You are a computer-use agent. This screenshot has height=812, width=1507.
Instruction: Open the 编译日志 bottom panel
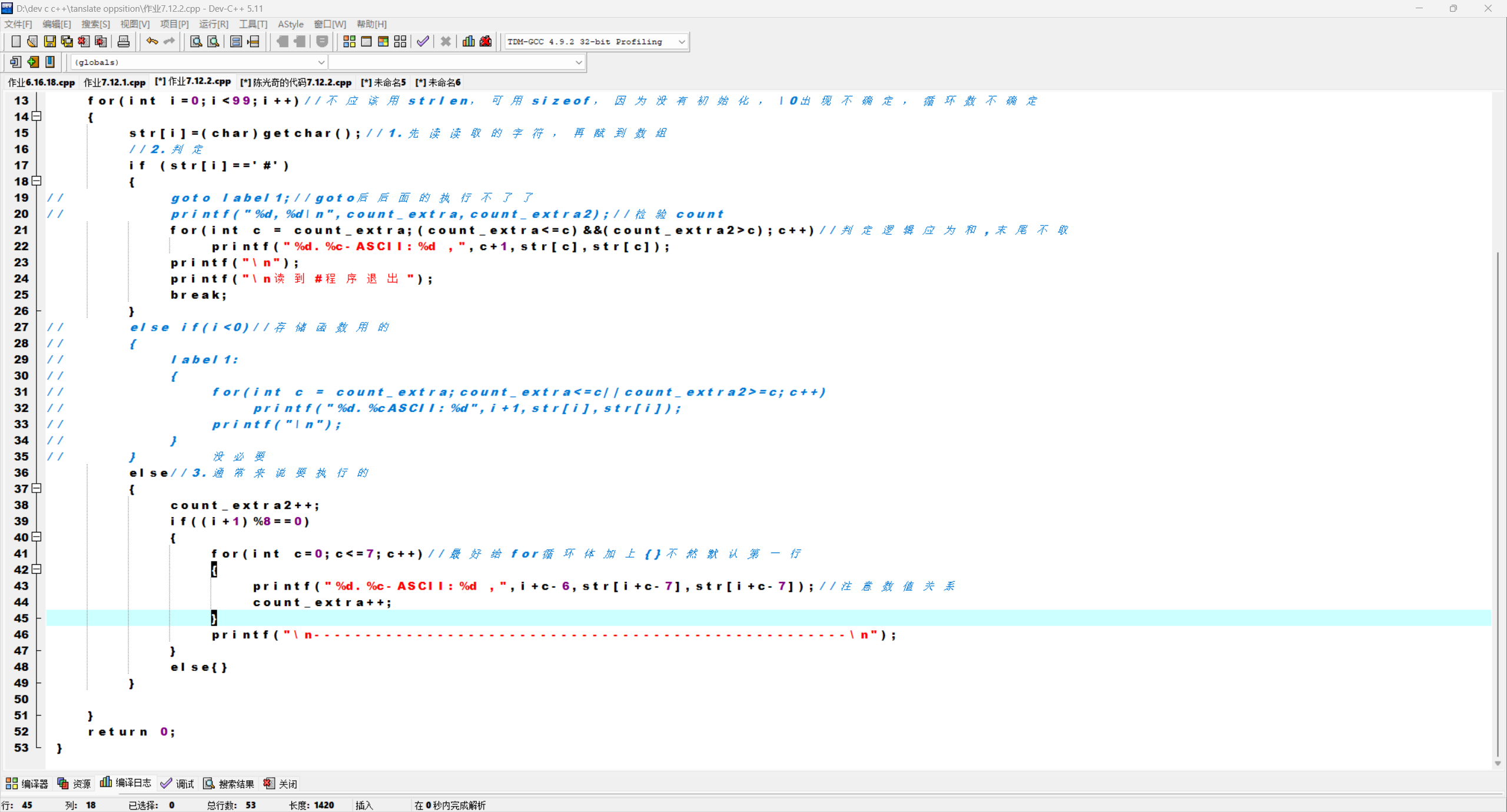coord(126,783)
